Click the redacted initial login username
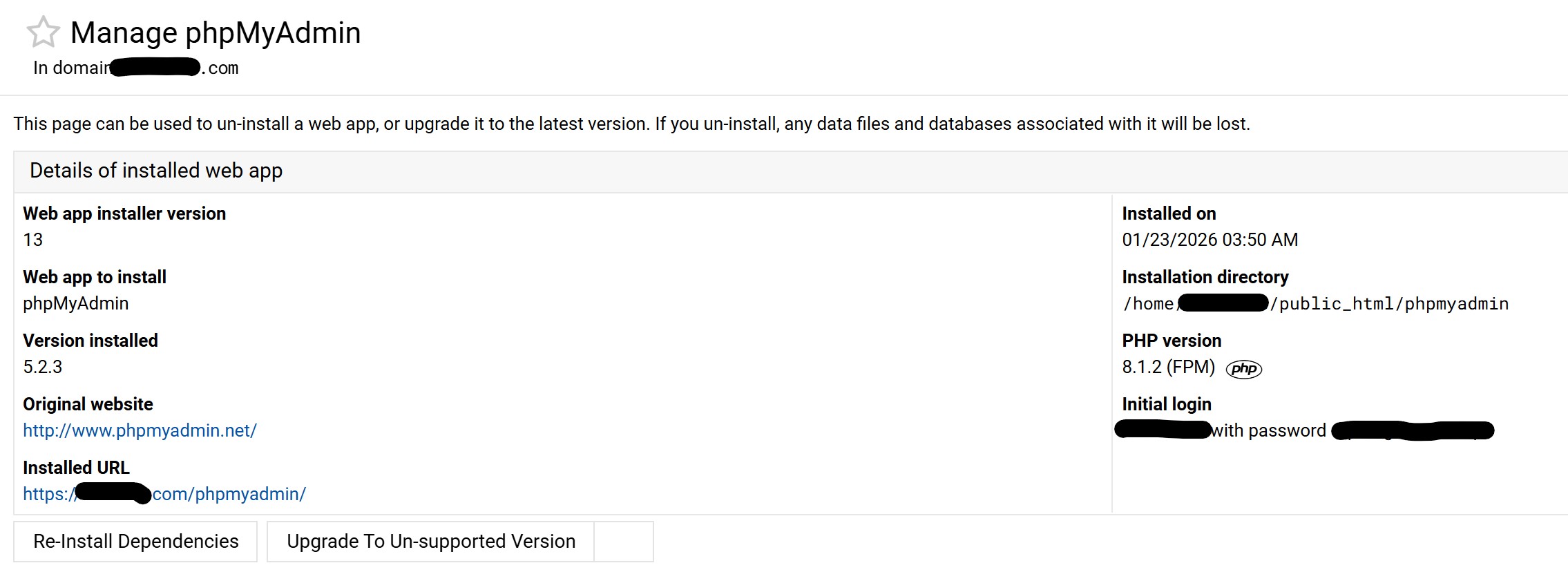 pos(1163,430)
